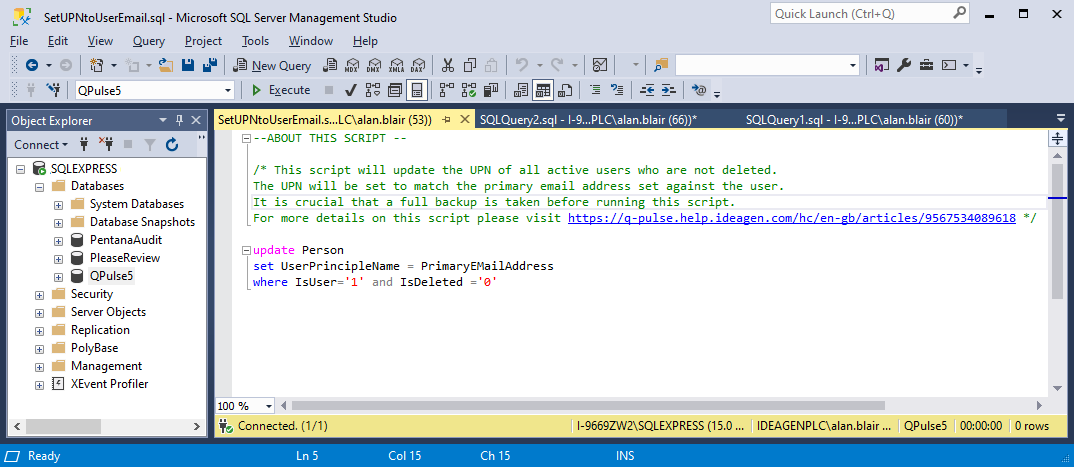Refresh the Object Explorer tree
This screenshot has width=1074, height=467.
172,144
